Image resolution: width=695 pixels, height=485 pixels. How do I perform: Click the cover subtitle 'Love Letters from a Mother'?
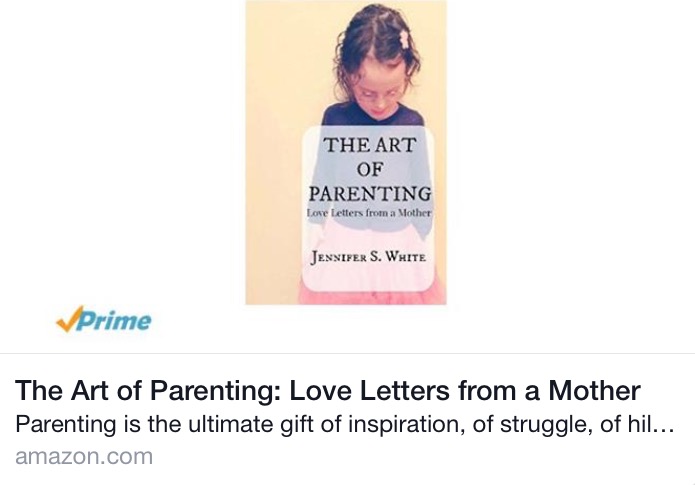click(369, 213)
